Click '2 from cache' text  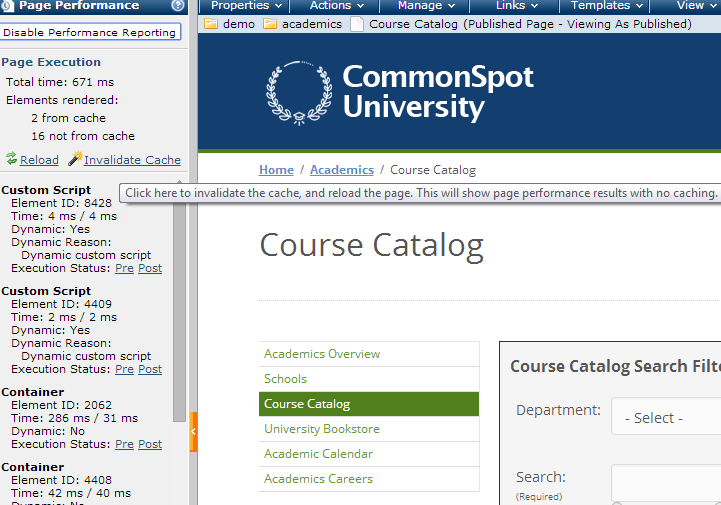(69, 118)
